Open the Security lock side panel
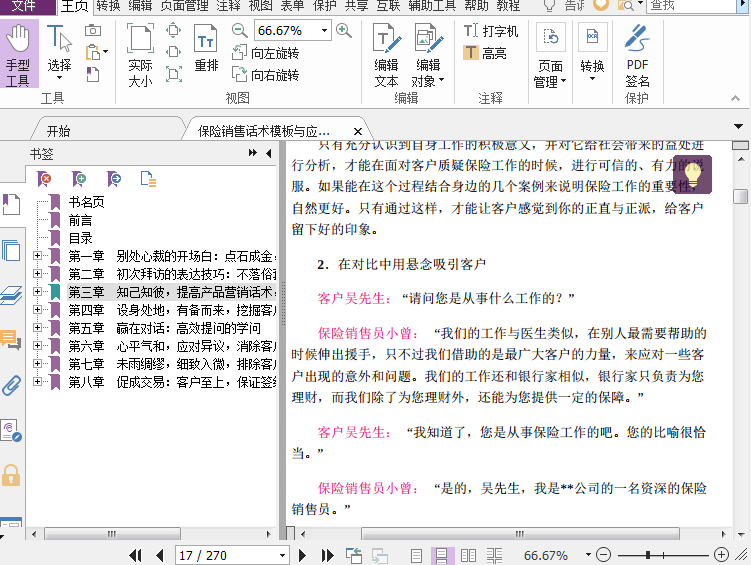 (11, 475)
